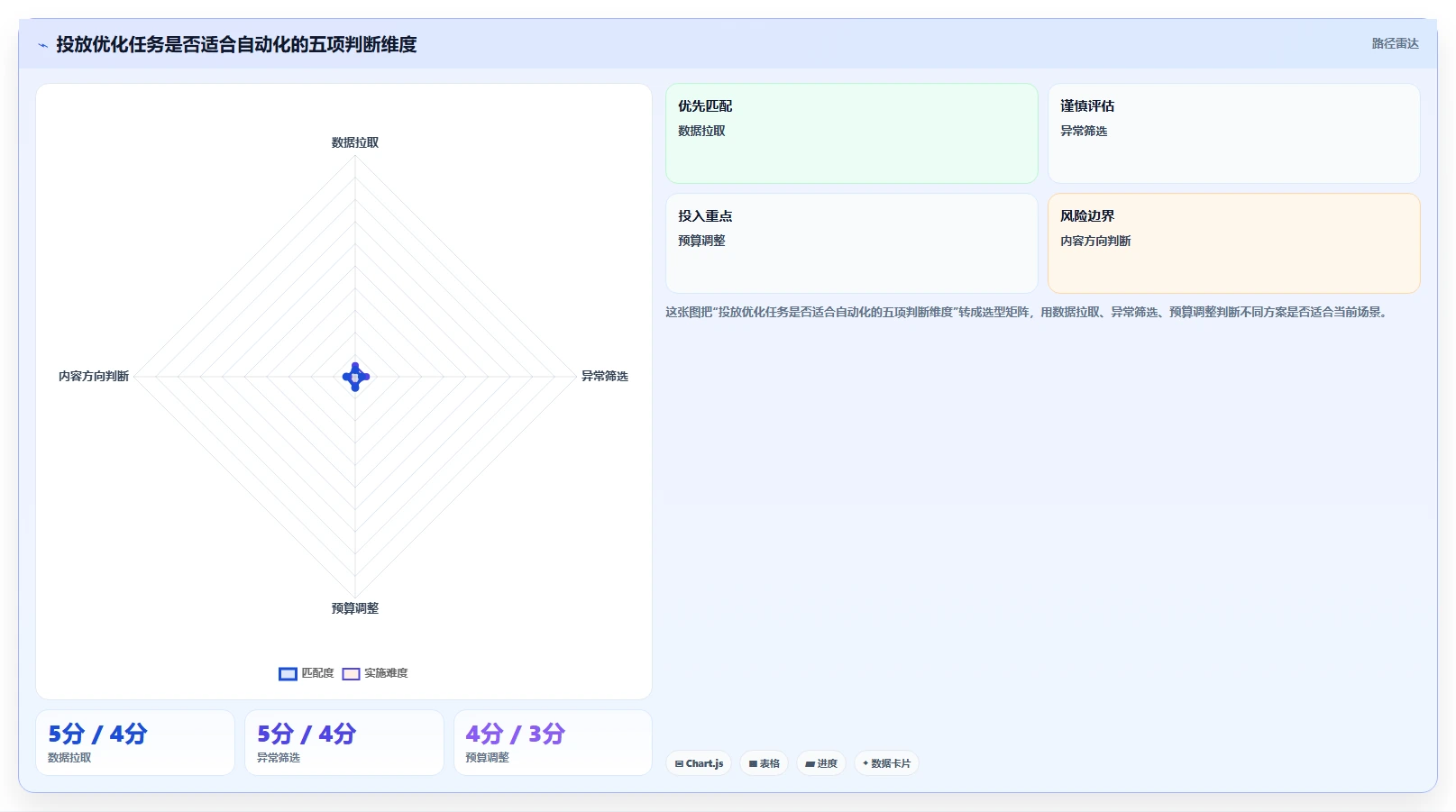Click the 路径雷达 label in the header
This screenshot has height=812, width=1456.
click(x=1395, y=43)
